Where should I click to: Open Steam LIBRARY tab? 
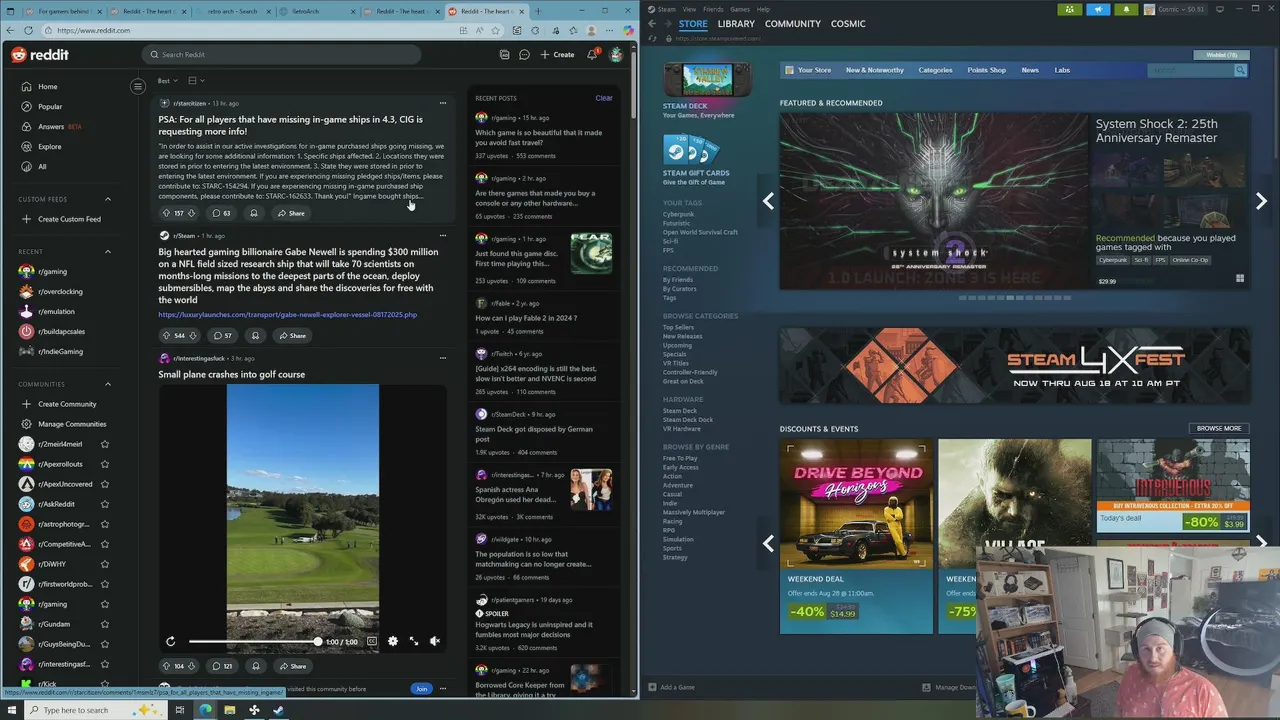pos(736,24)
